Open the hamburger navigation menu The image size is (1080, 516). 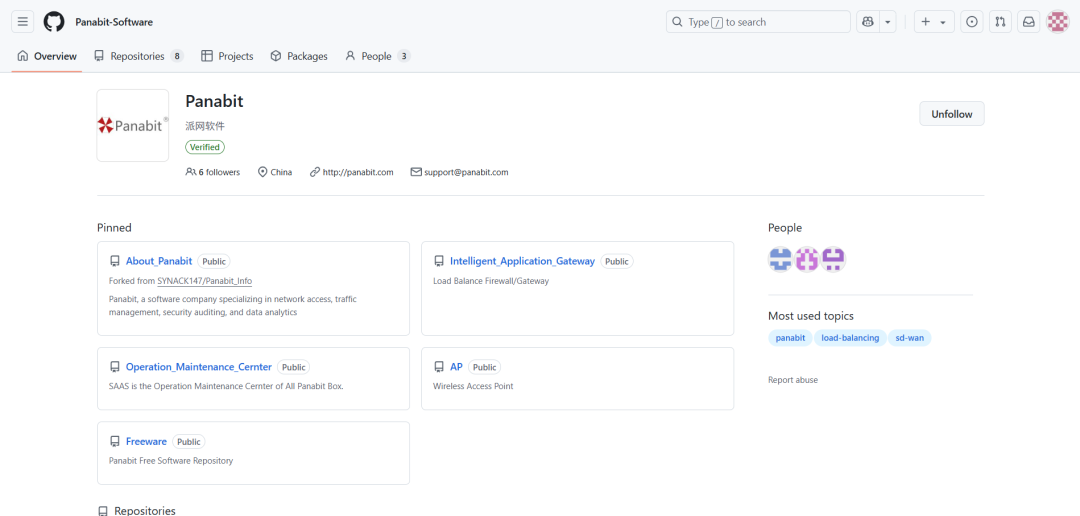(x=23, y=22)
